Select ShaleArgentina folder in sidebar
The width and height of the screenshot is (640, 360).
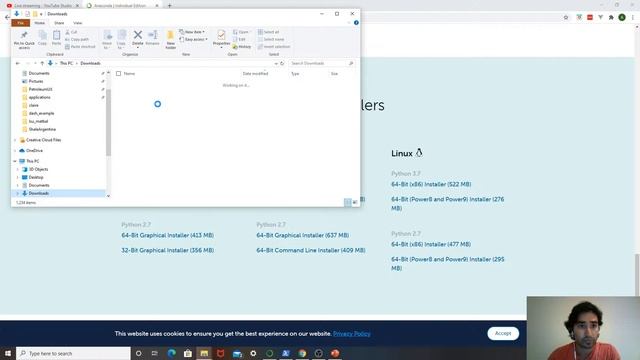(42, 129)
